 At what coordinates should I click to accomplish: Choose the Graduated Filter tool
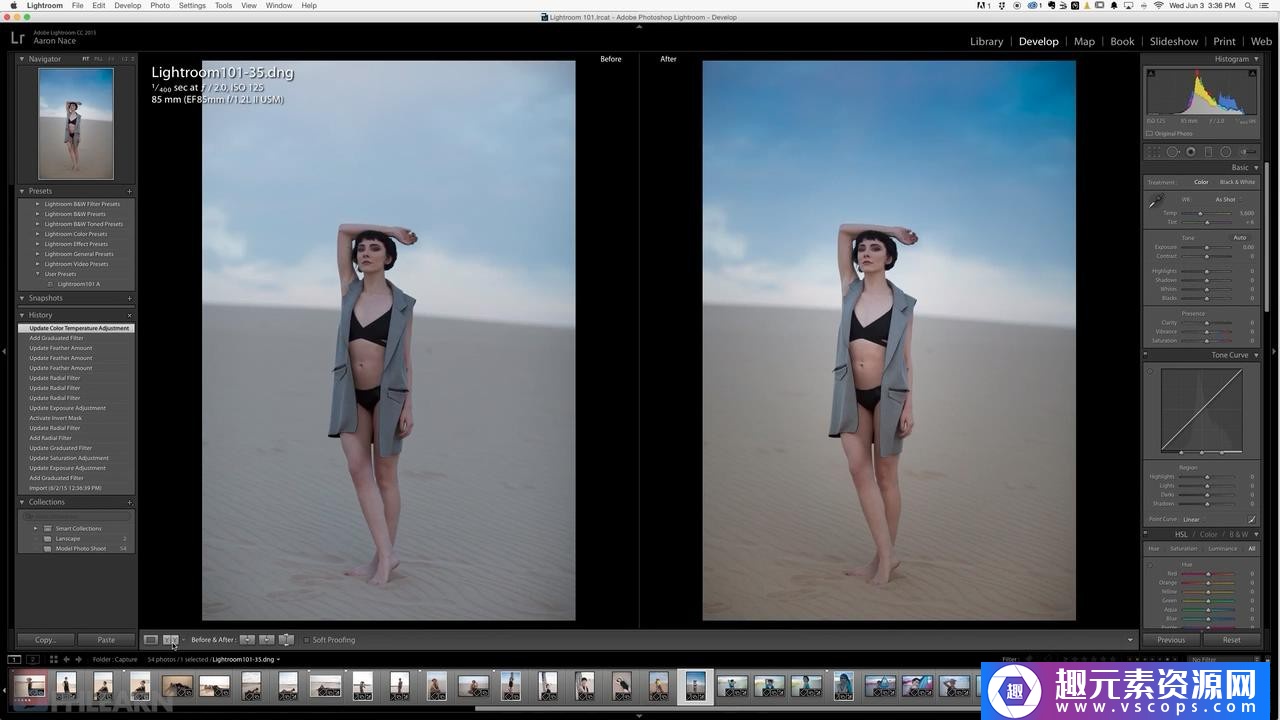[1208, 152]
